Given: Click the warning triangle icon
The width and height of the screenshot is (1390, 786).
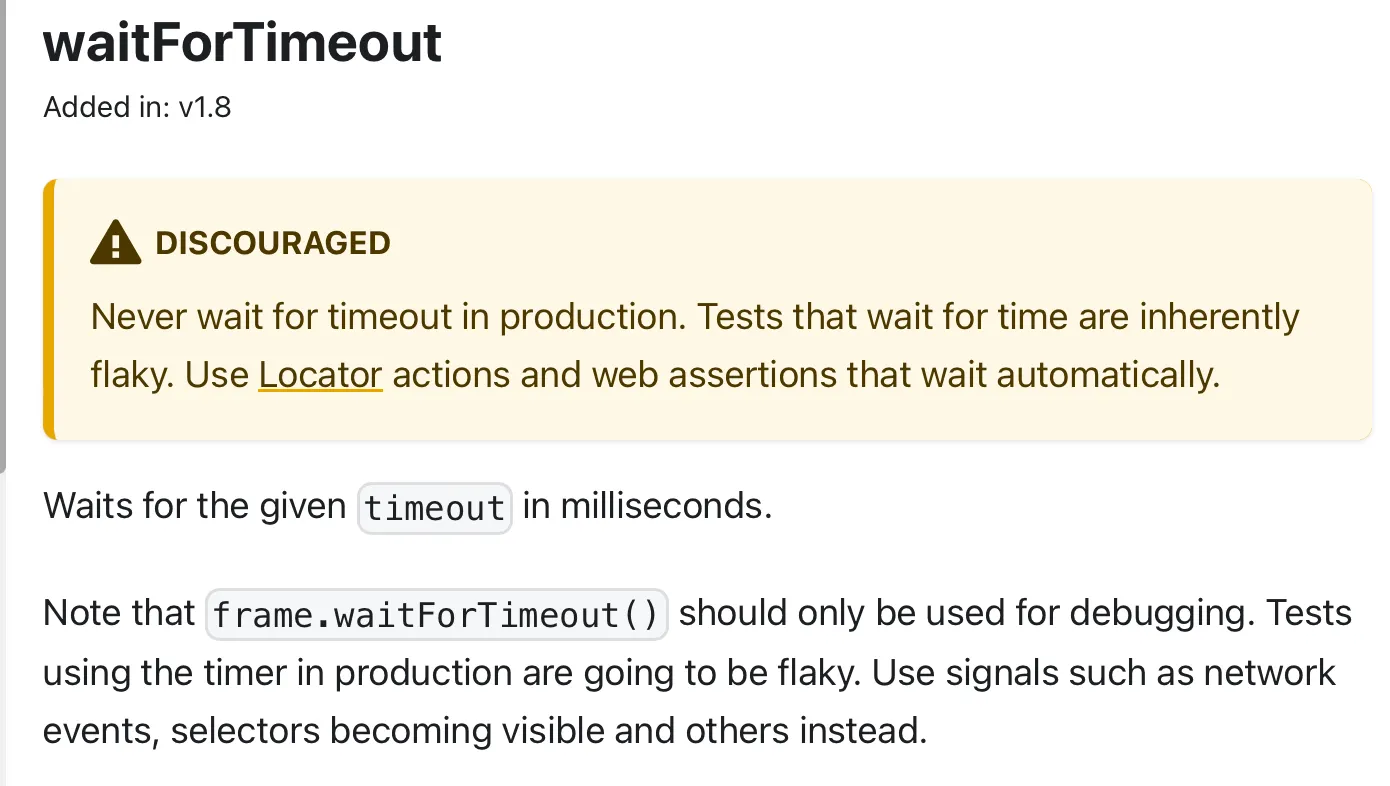Looking at the screenshot, I should [115, 242].
